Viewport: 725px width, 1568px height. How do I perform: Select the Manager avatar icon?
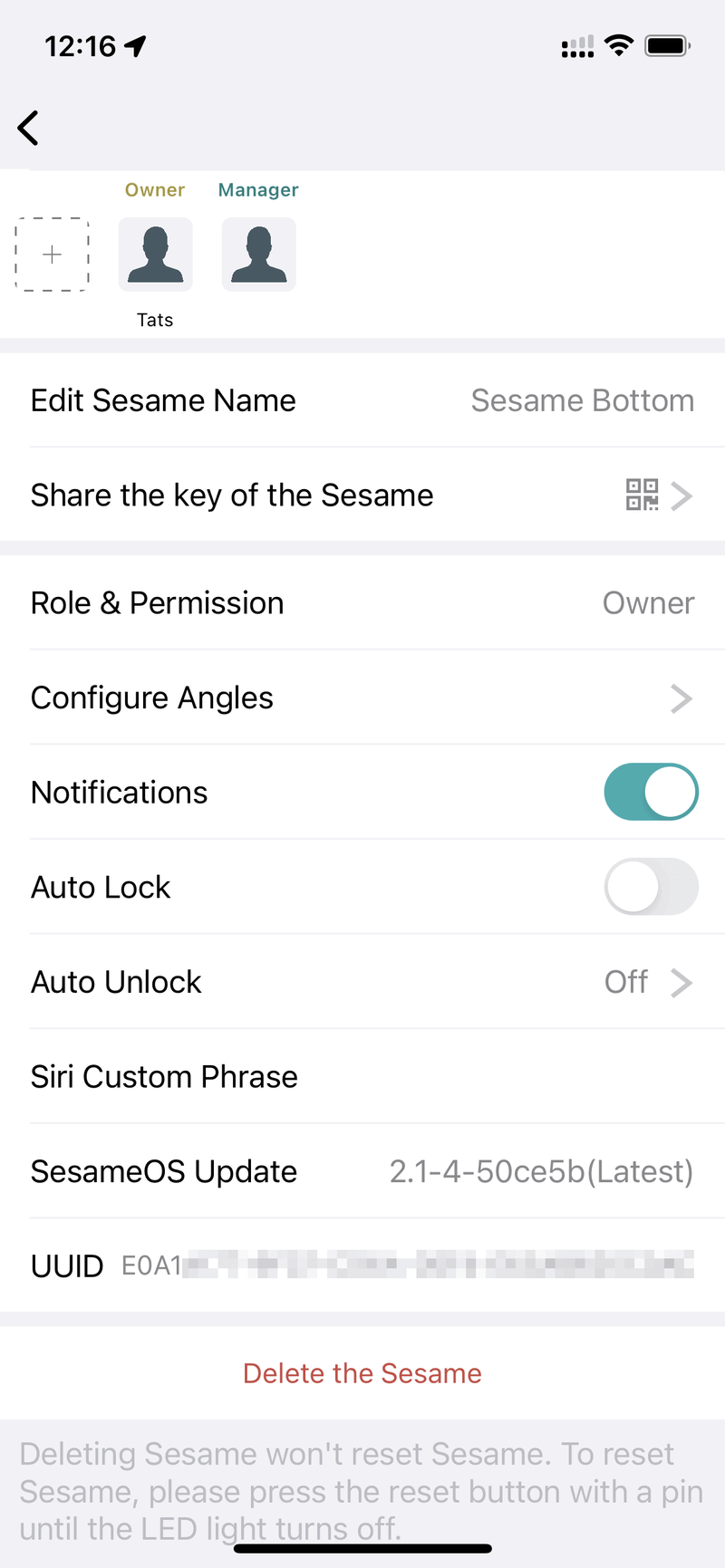(x=259, y=255)
